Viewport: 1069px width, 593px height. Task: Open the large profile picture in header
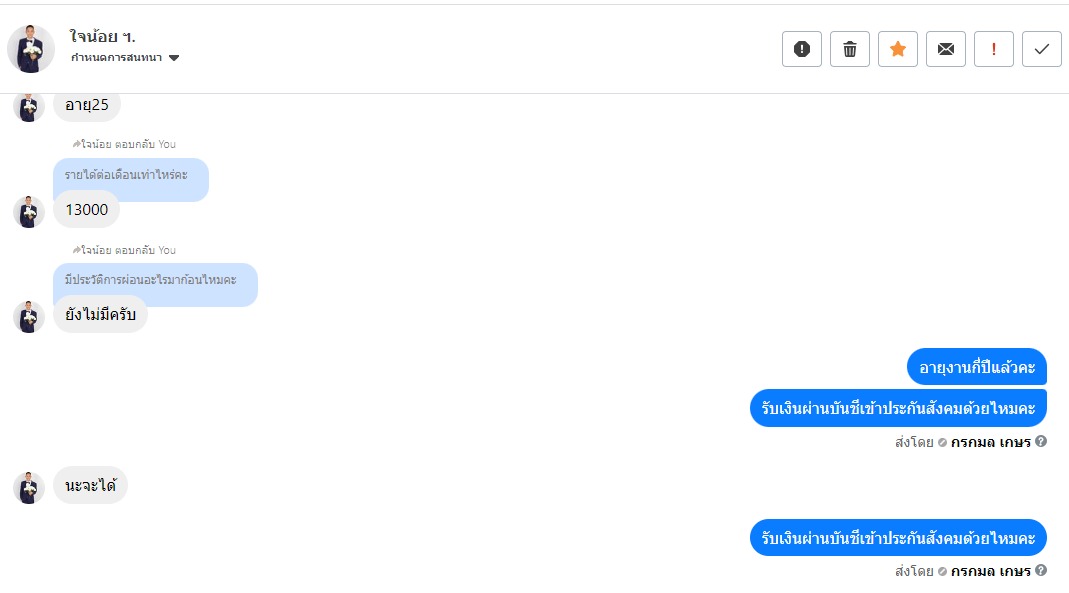click(31, 48)
